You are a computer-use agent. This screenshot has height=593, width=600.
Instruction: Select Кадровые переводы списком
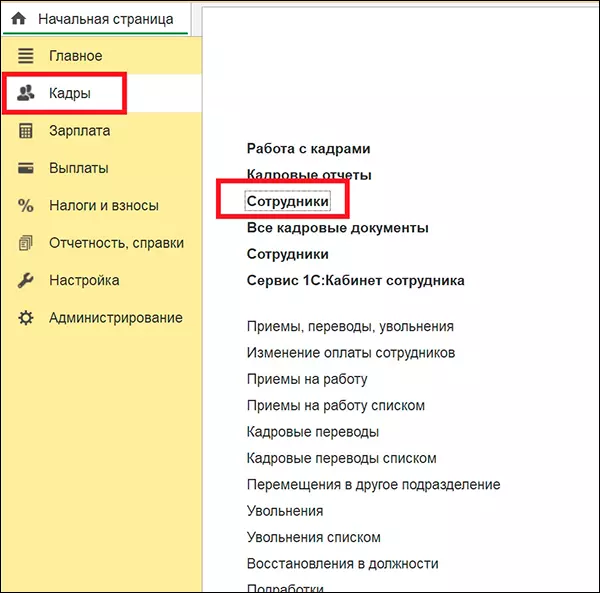(341, 458)
